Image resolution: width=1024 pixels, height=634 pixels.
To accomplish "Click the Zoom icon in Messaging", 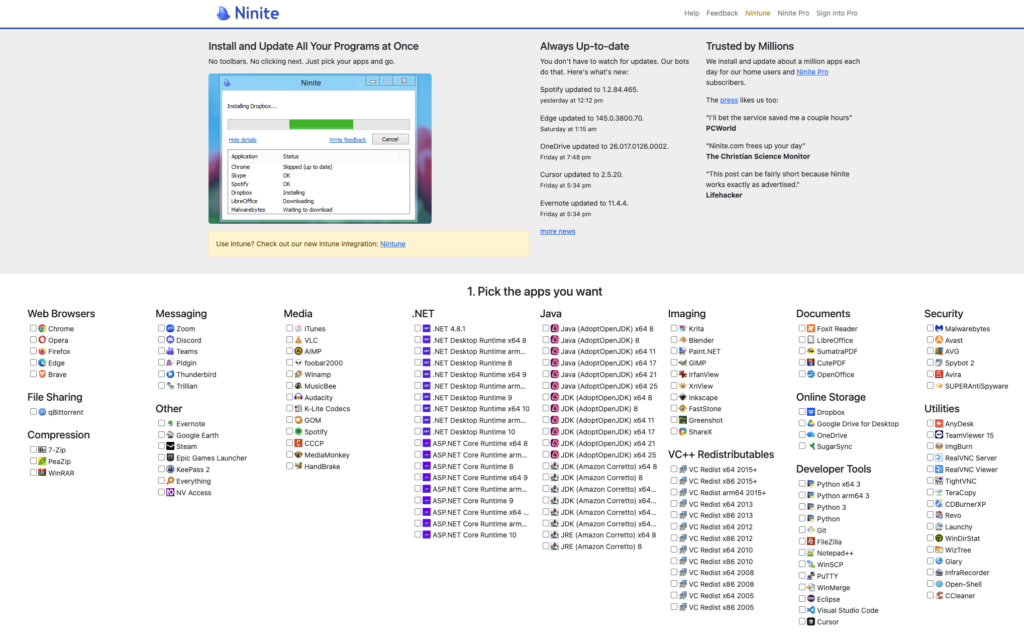I will [x=170, y=328].
